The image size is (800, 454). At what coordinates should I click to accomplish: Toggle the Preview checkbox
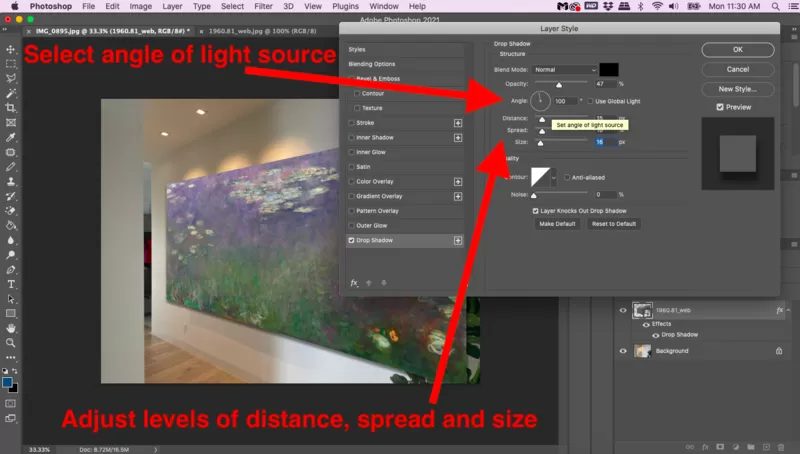[720, 107]
